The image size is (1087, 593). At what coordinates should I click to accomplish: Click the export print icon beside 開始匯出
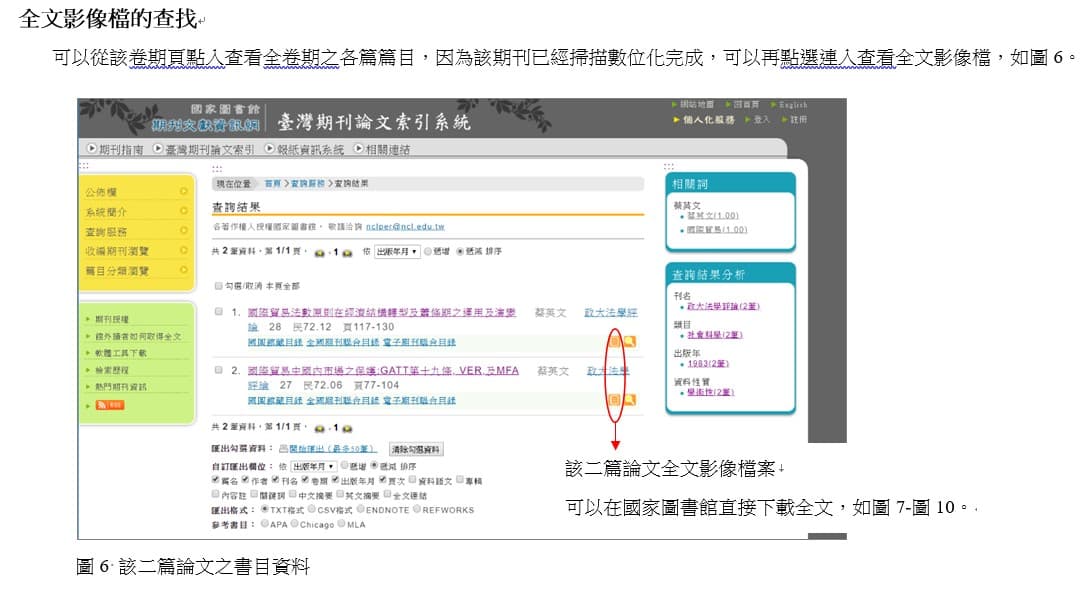click(x=284, y=449)
